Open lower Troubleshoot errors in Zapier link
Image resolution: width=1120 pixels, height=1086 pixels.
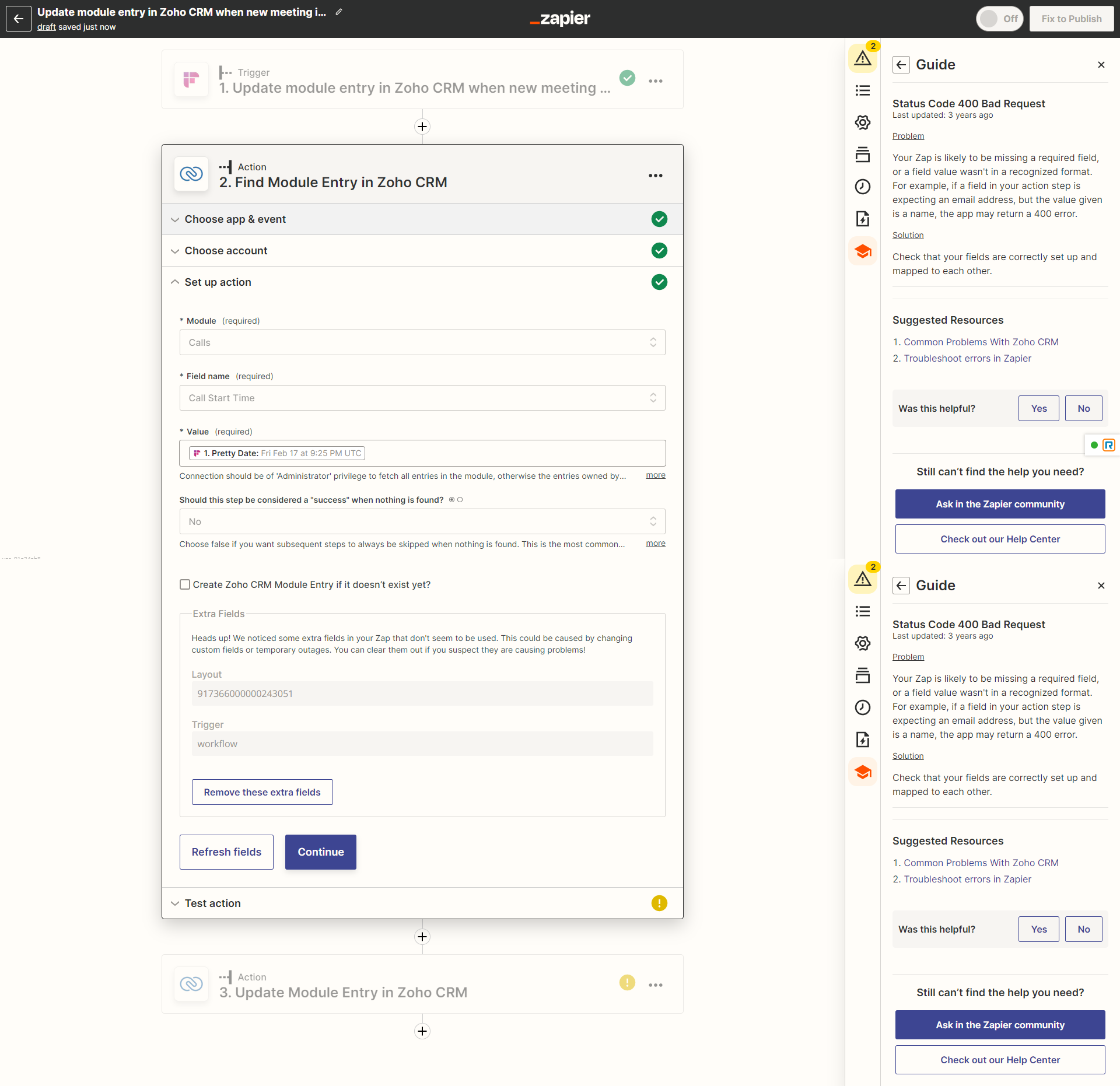[x=968, y=879]
